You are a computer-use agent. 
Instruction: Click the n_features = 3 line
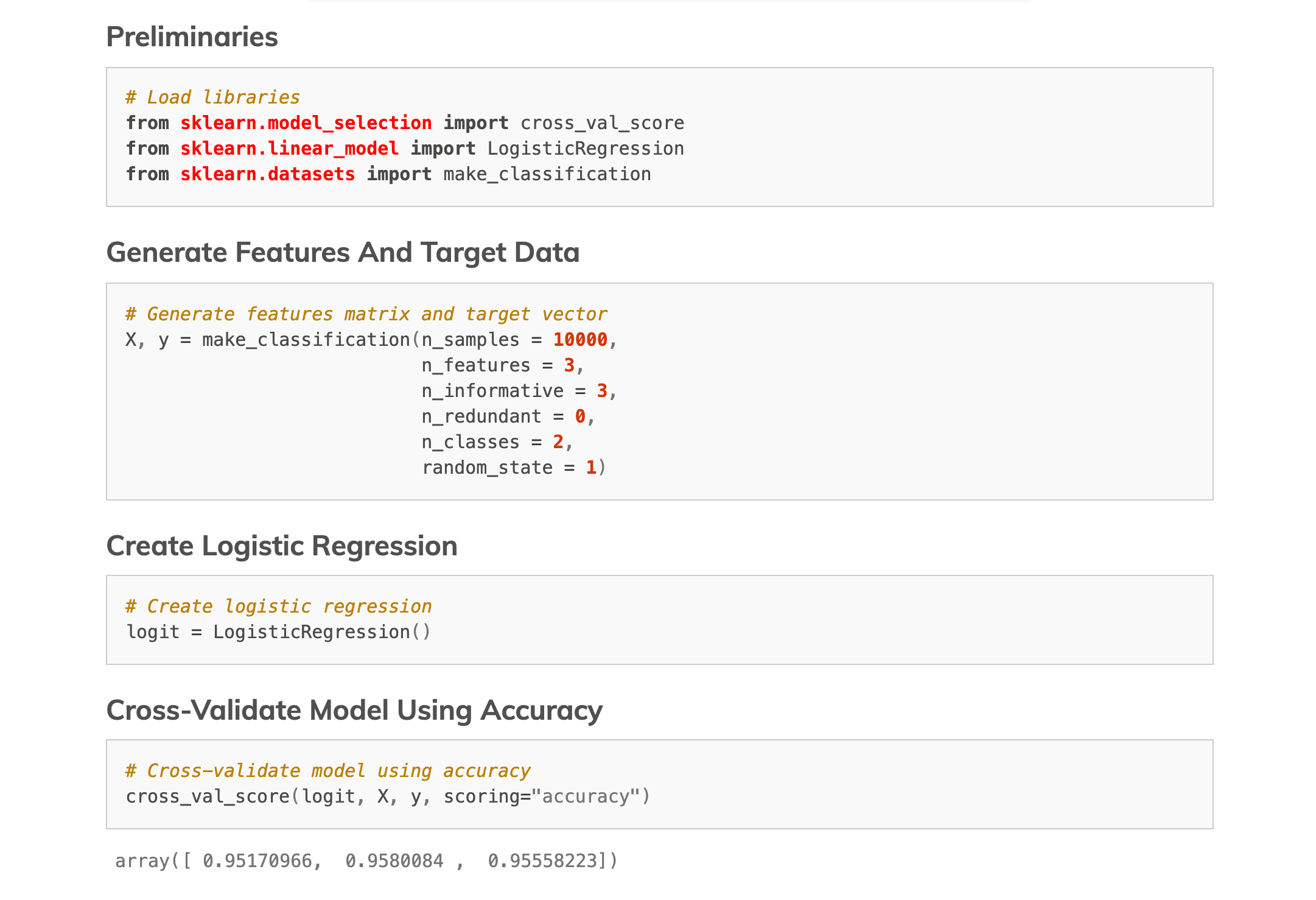[x=503, y=365]
